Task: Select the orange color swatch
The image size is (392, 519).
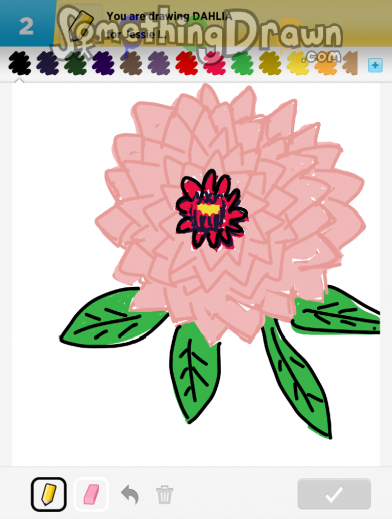Action: click(x=326, y=63)
